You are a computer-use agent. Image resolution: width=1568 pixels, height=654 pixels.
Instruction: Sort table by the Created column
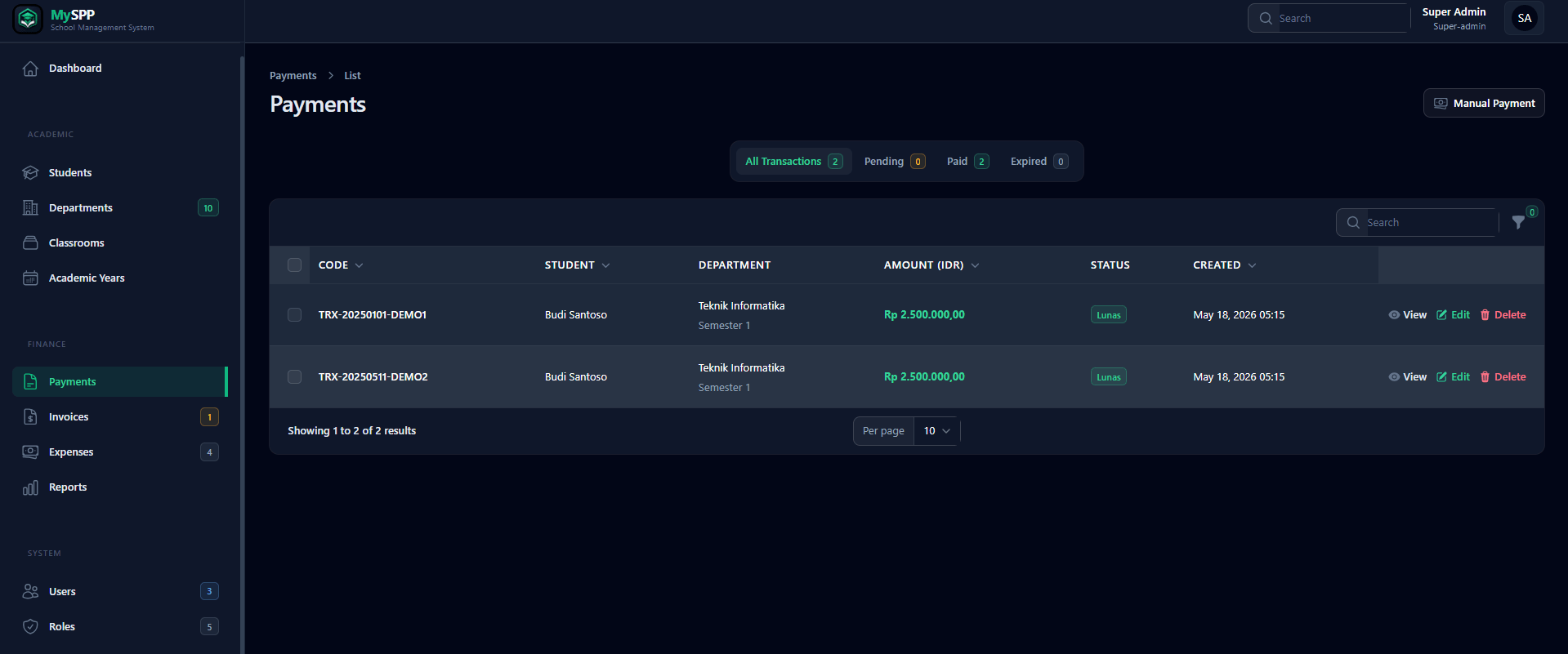click(1225, 265)
